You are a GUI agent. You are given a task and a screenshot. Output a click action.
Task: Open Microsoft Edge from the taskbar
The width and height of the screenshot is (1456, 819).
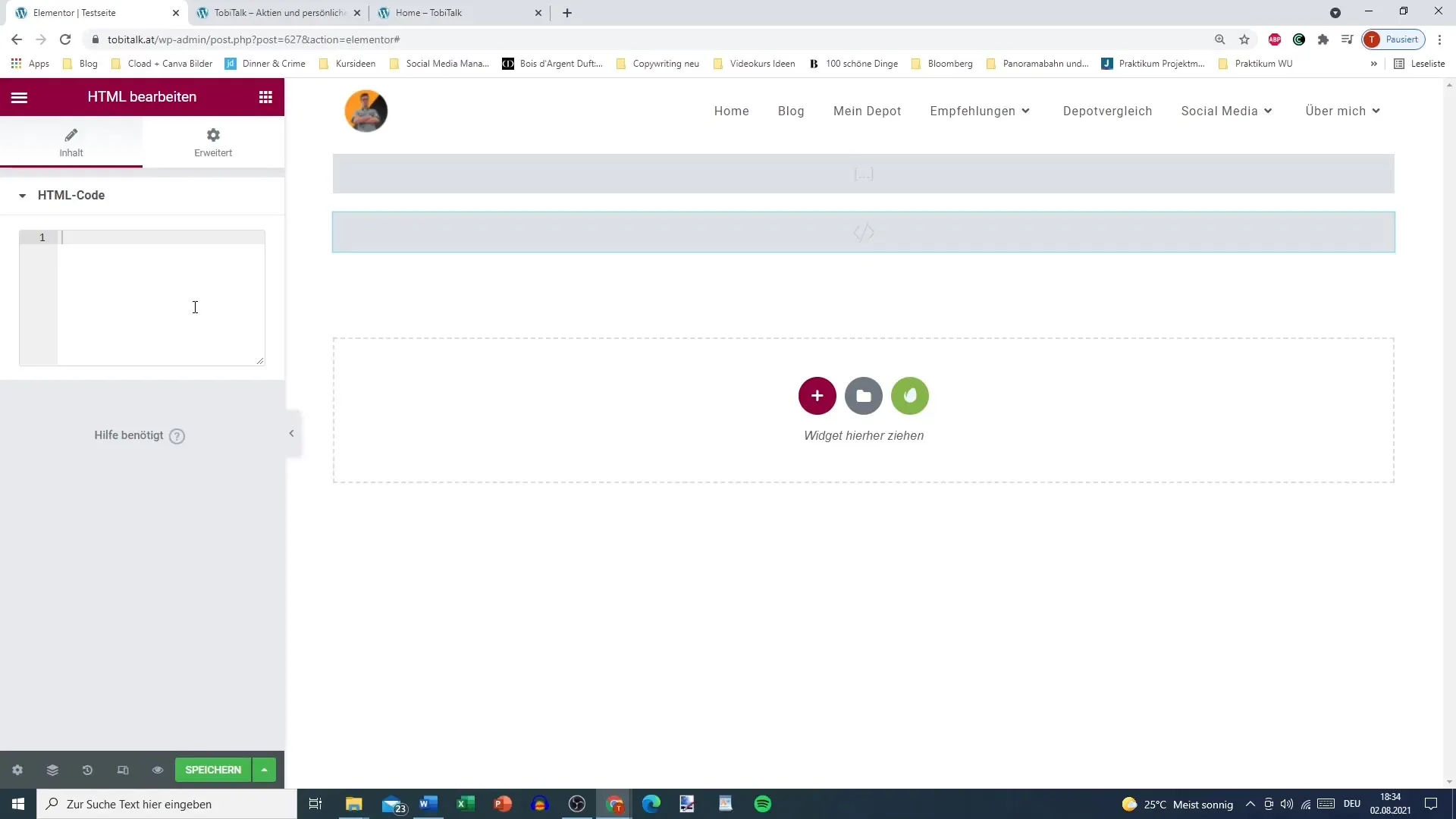coord(651,804)
